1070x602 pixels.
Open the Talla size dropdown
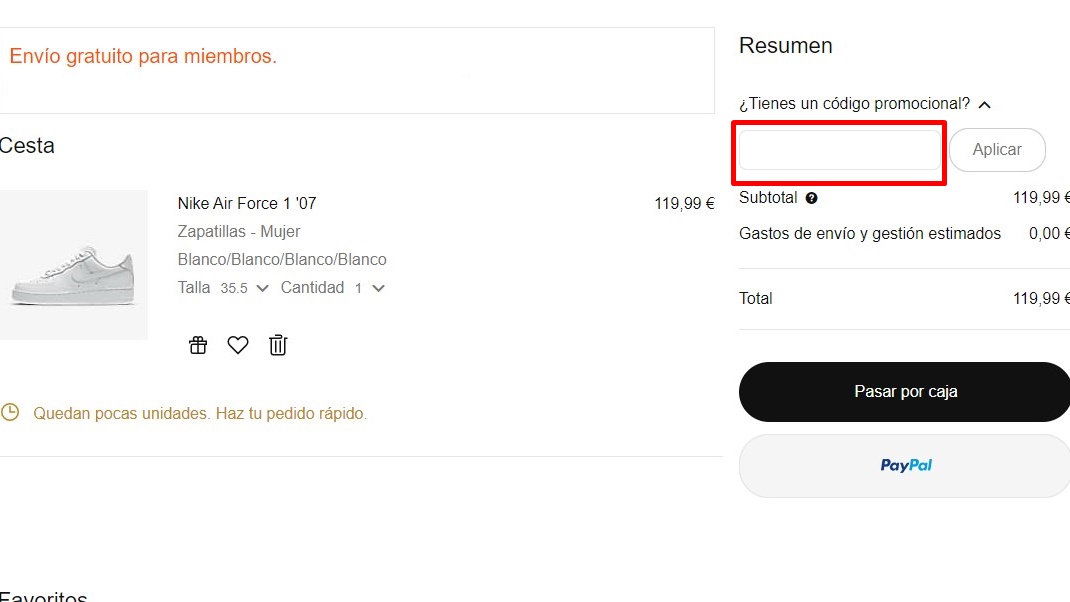245,288
